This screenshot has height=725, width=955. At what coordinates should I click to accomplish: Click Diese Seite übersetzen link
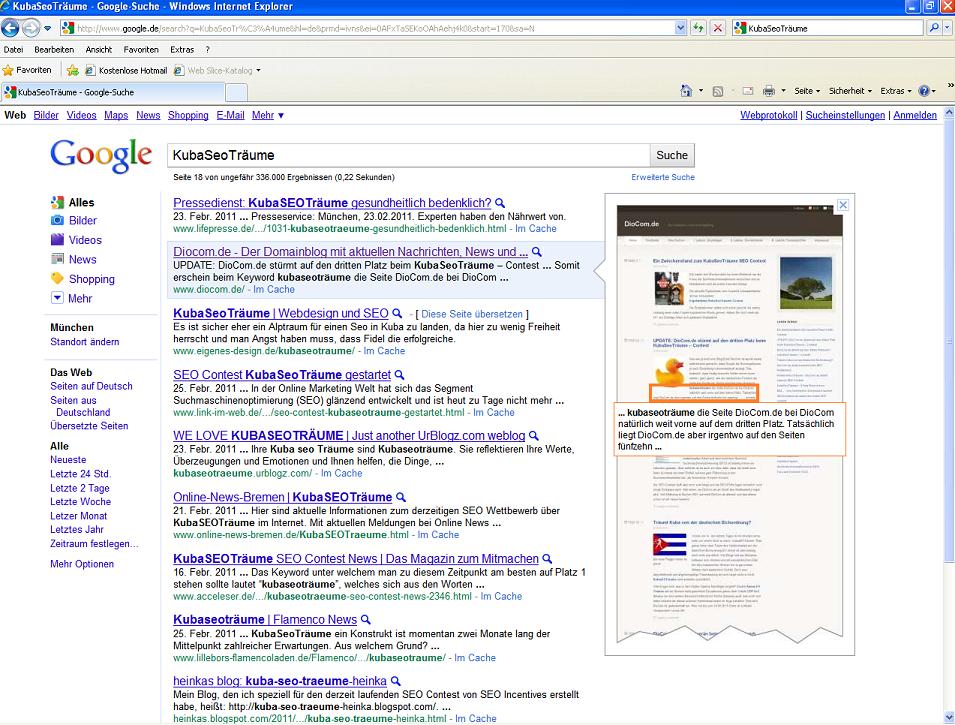(x=472, y=314)
